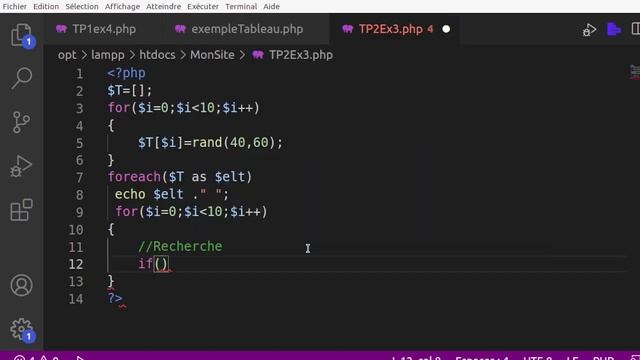
Task: Change the Espaces indentation setting
Action: click(x=482, y=358)
